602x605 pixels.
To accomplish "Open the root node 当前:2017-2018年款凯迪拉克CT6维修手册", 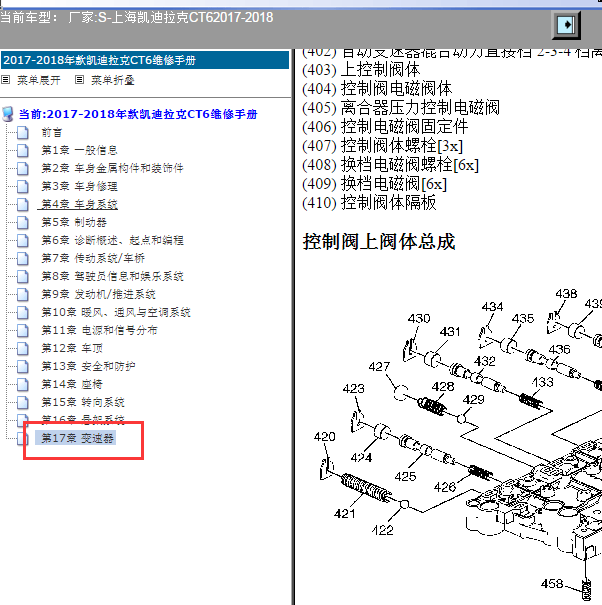I will click(138, 114).
